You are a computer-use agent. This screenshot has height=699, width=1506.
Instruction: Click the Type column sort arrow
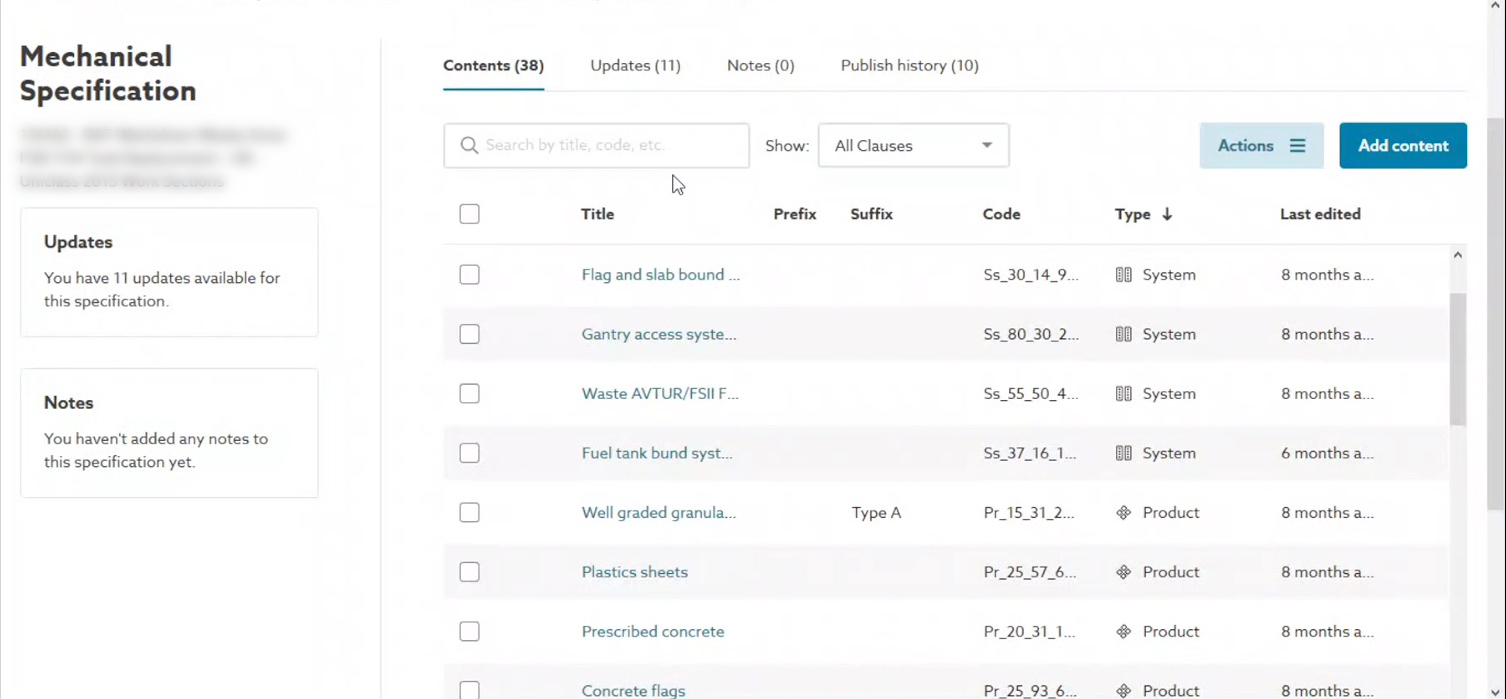click(1167, 214)
